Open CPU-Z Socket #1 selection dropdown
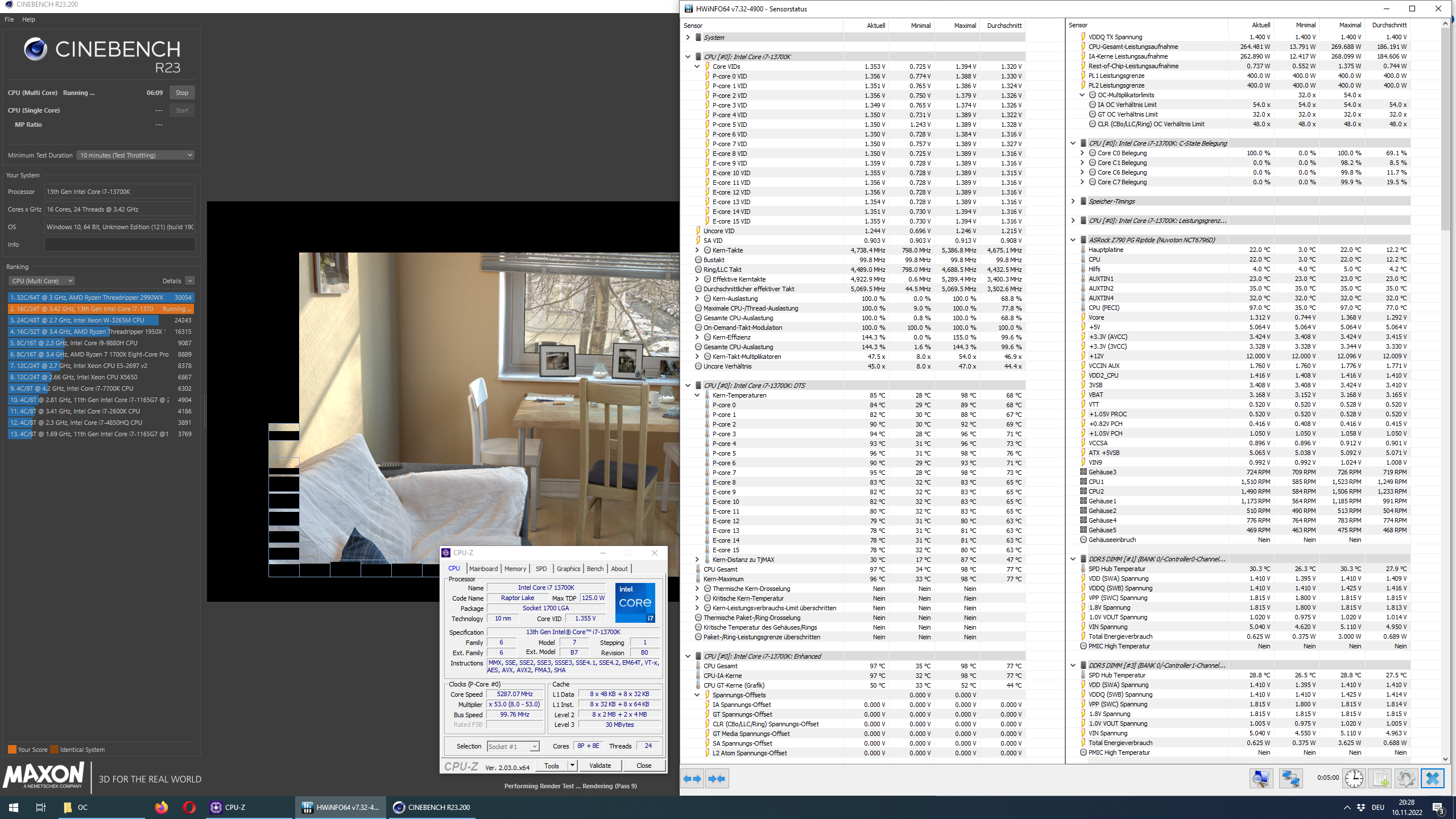Image resolution: width=1456 pixels, height=819 pixels. point(512,746)
